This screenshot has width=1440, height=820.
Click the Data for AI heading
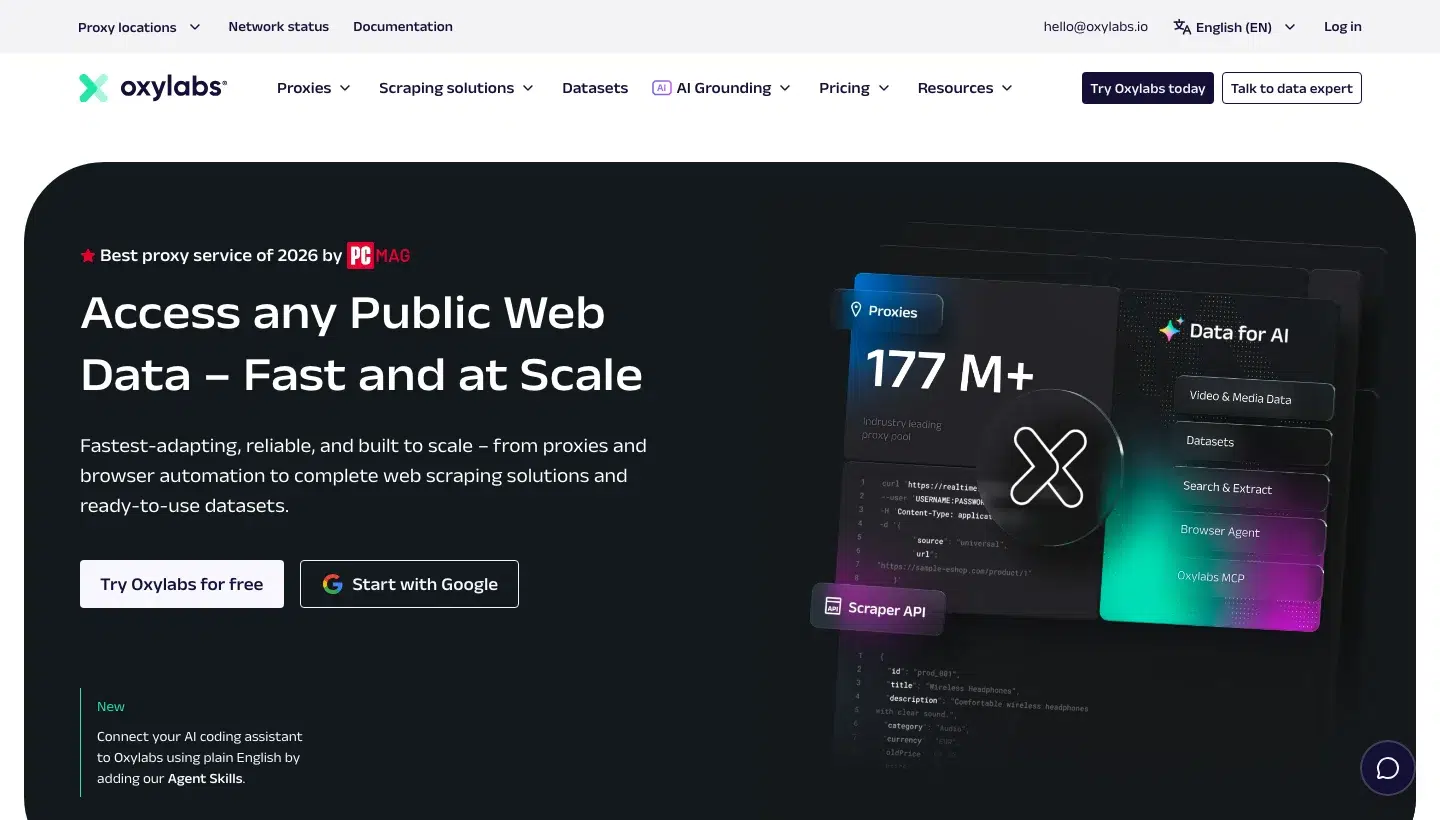pos(1239,333)
